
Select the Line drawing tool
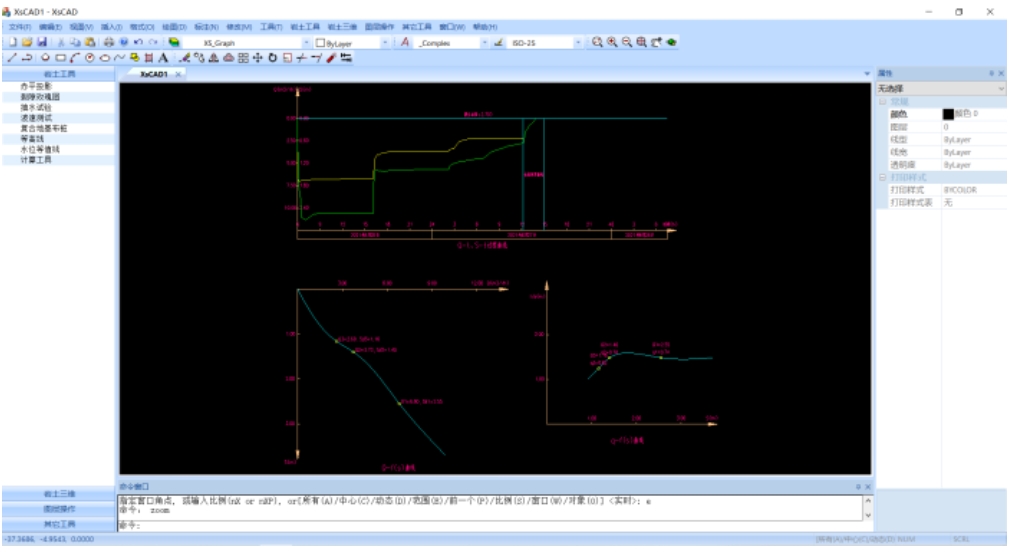12,58
